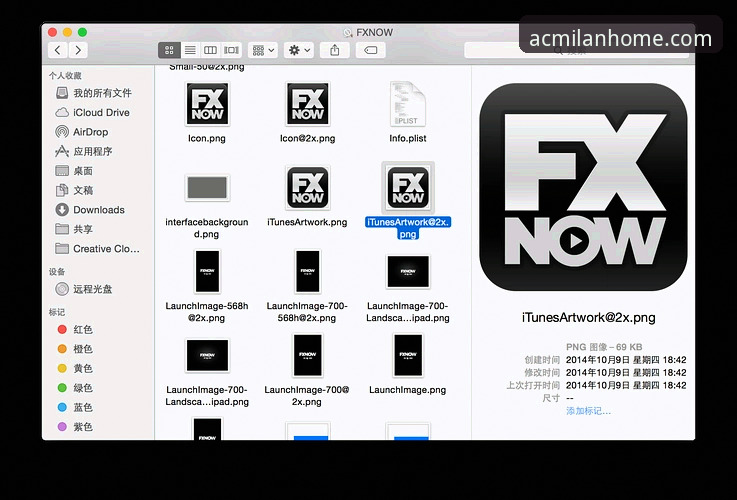Select the iTunesArtwork@2x.png thumbnail
737x500 pixels.
[x=408, y=188]
